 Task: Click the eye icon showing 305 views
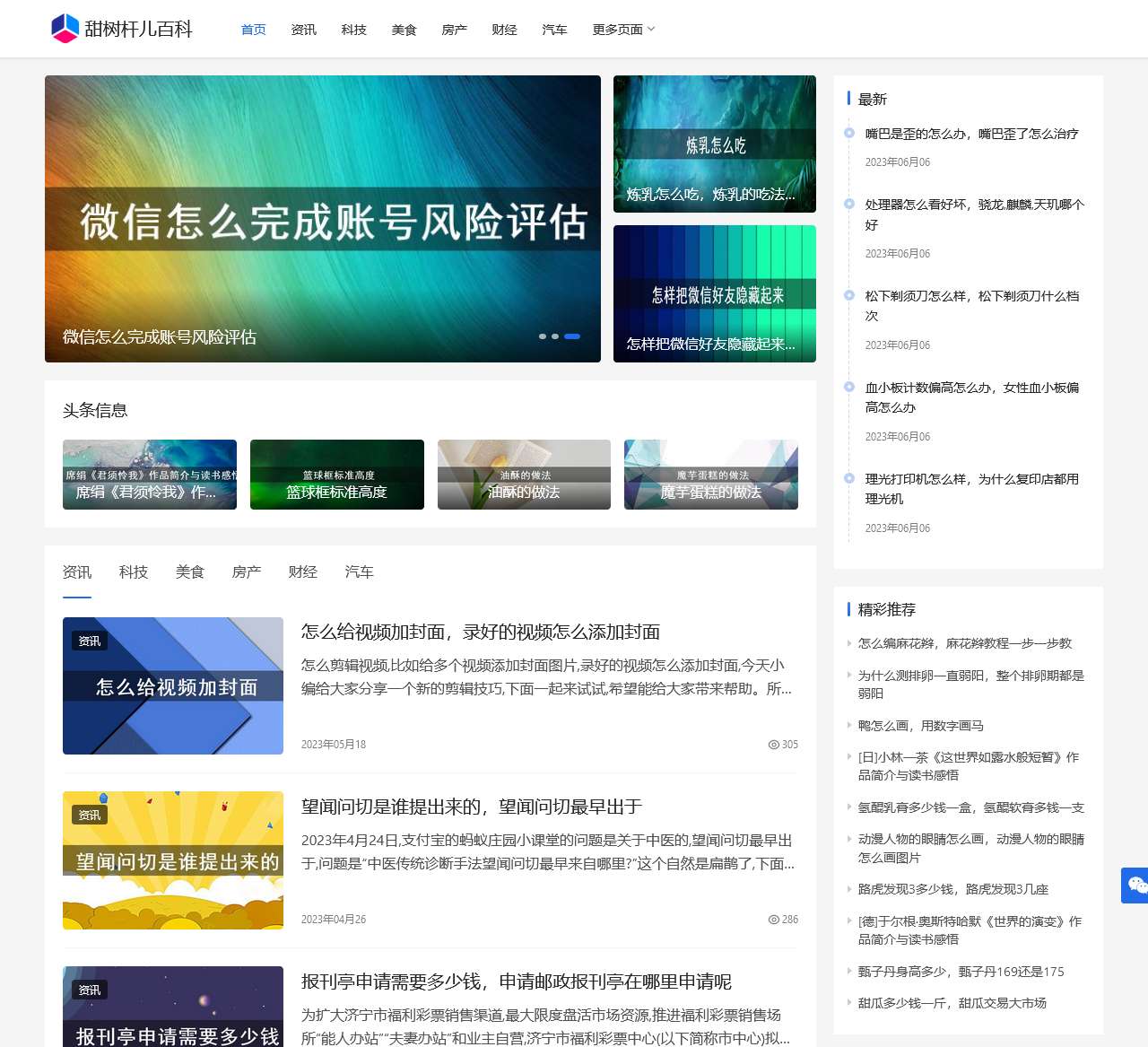pos(772,745)
